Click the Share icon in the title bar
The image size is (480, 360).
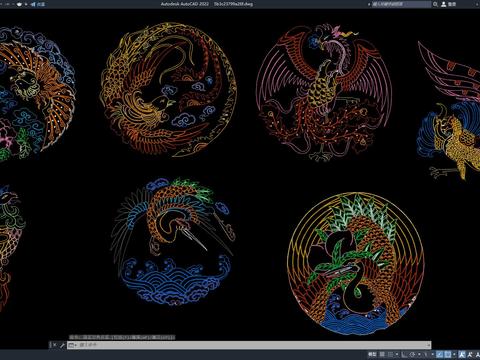tap(39, 4)
